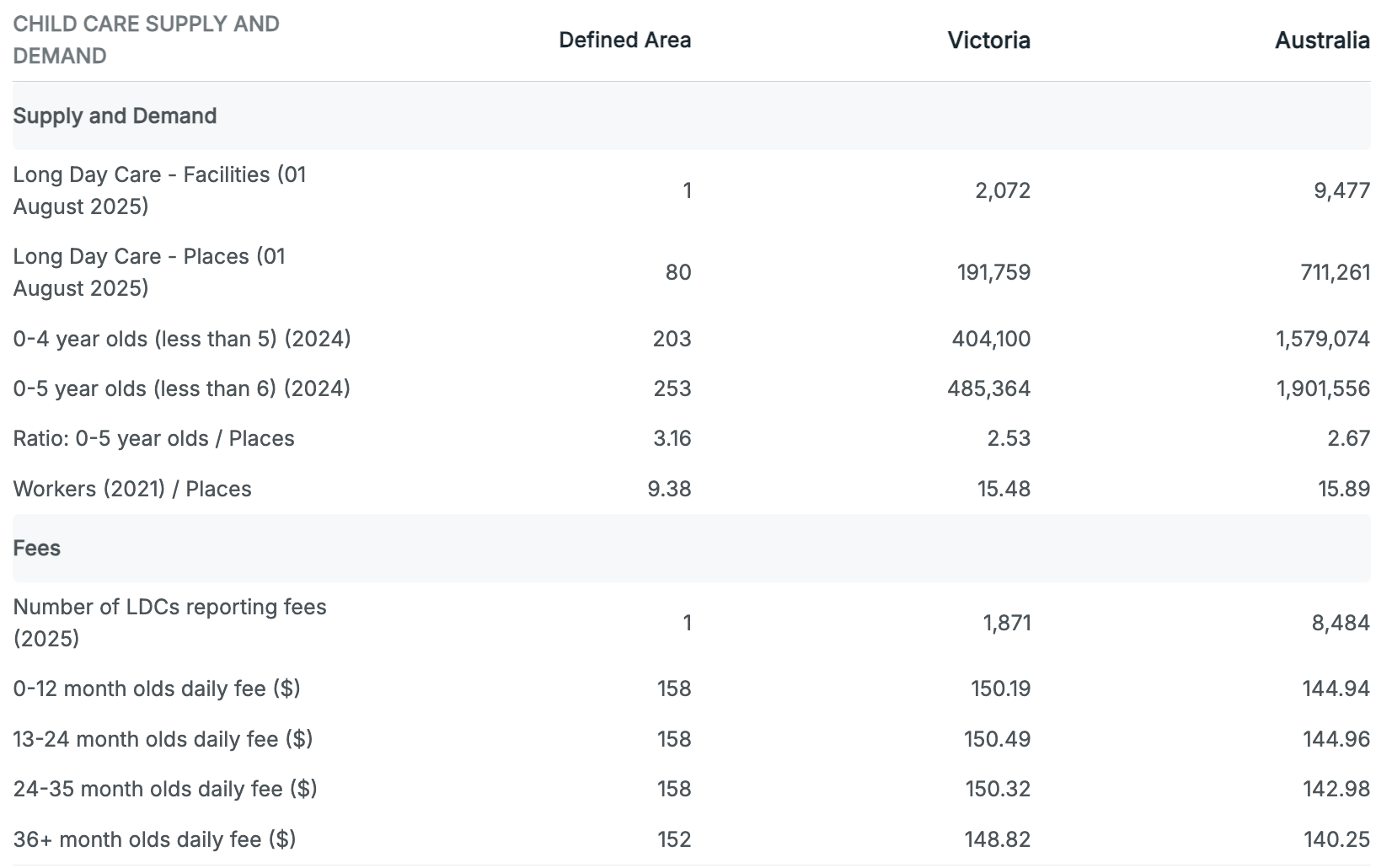Image resolution: width=1392 pixels, height=868 pixels.
Task: Click the Child Care Supply and Demand title
Action: 146,40
